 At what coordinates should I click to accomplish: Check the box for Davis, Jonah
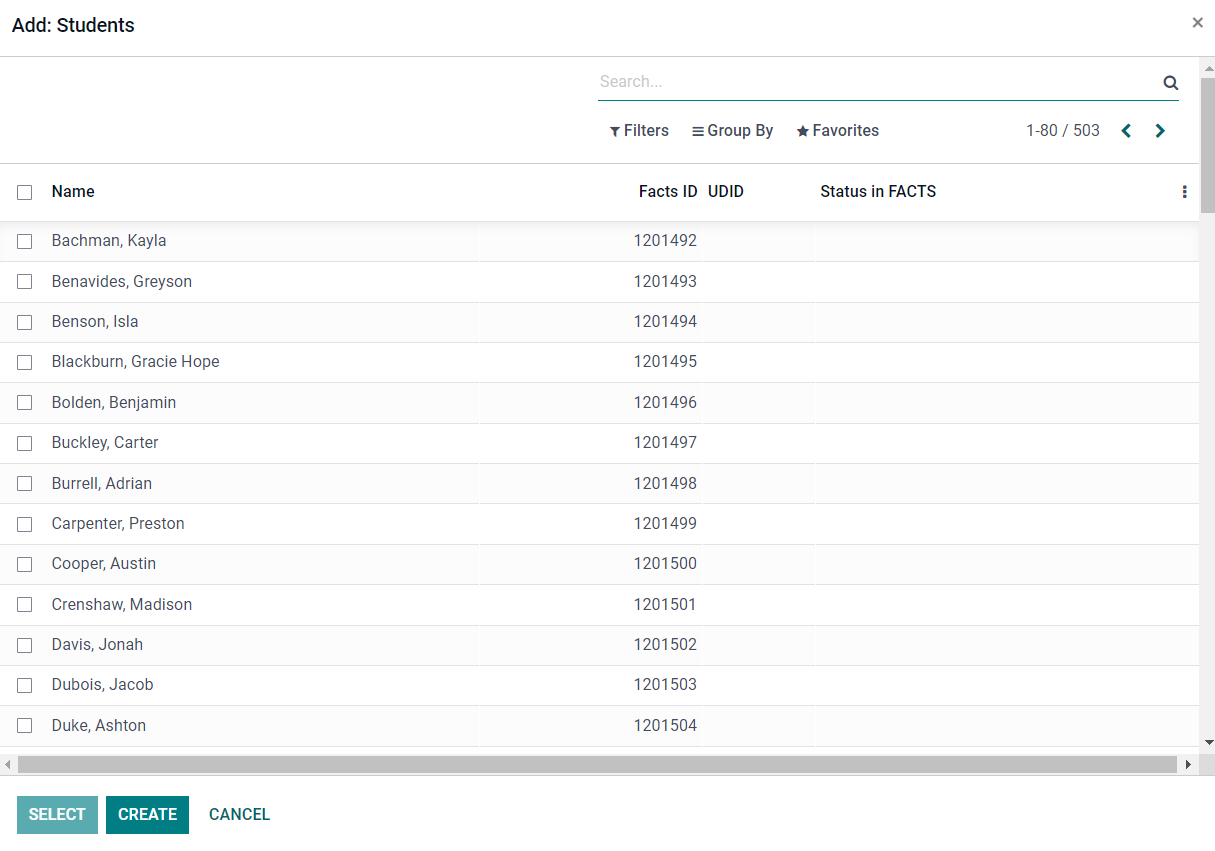point(25,645)
